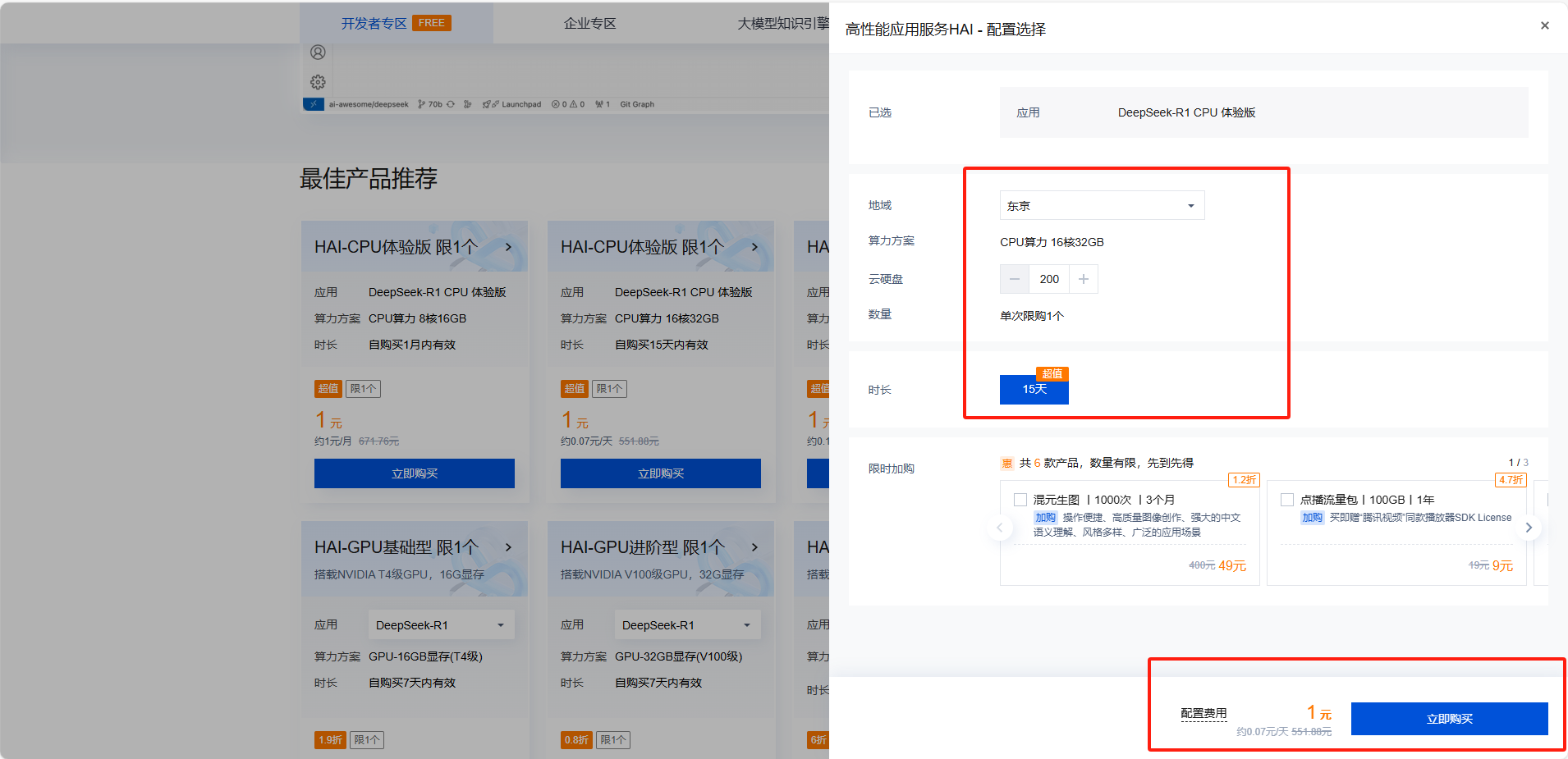This screenshot has width=1568, height=759.
Task: Show previous 限时加购 products with left arrow
Action: click(1000, 528)
